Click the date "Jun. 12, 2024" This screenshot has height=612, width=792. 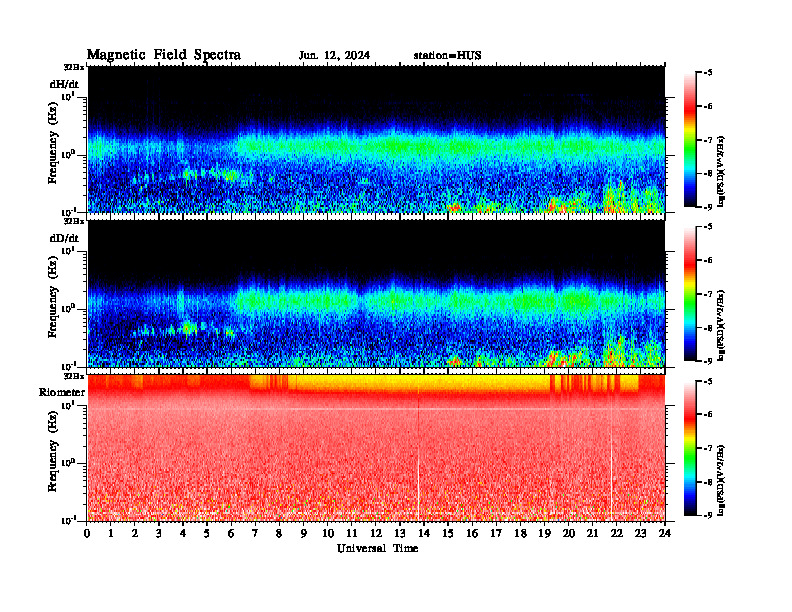[334, 56]
